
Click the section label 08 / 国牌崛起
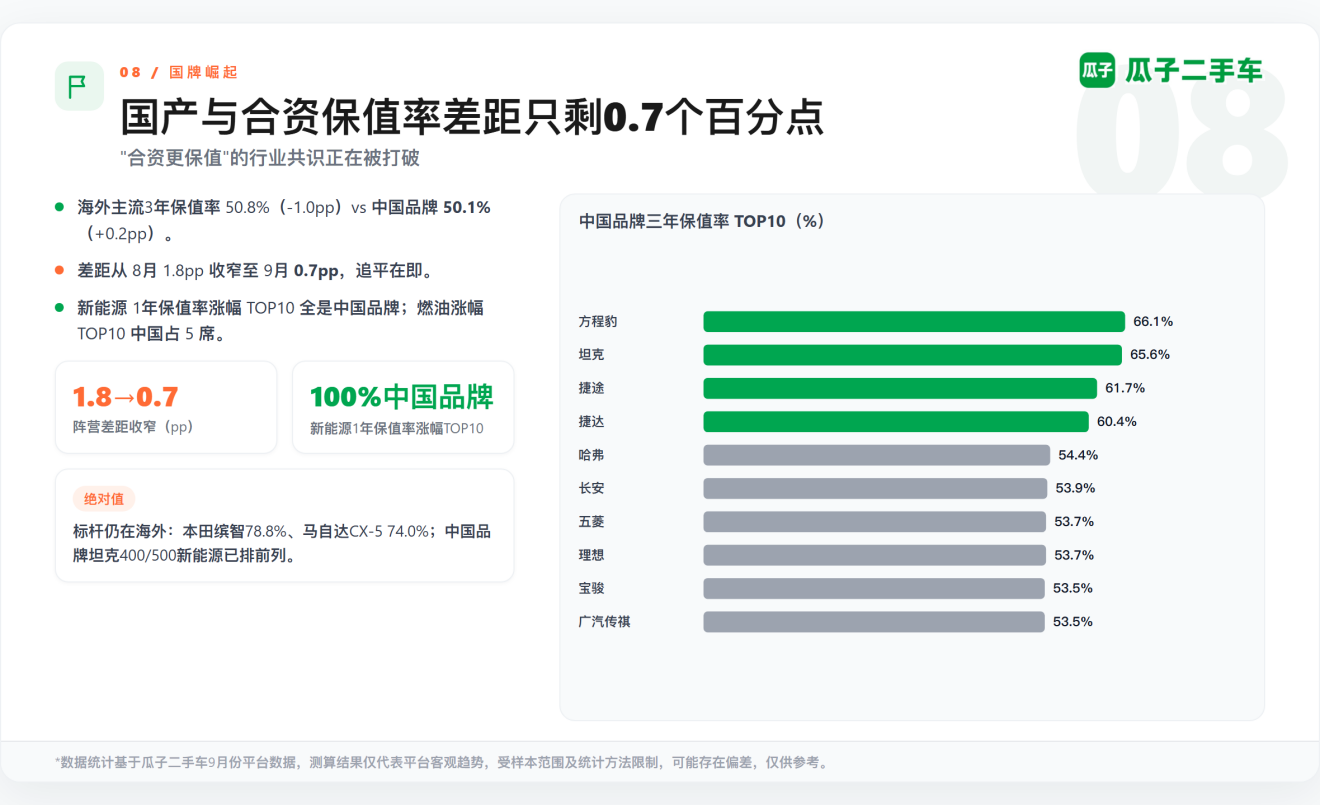pyautogui.click(x=179, y=72)
